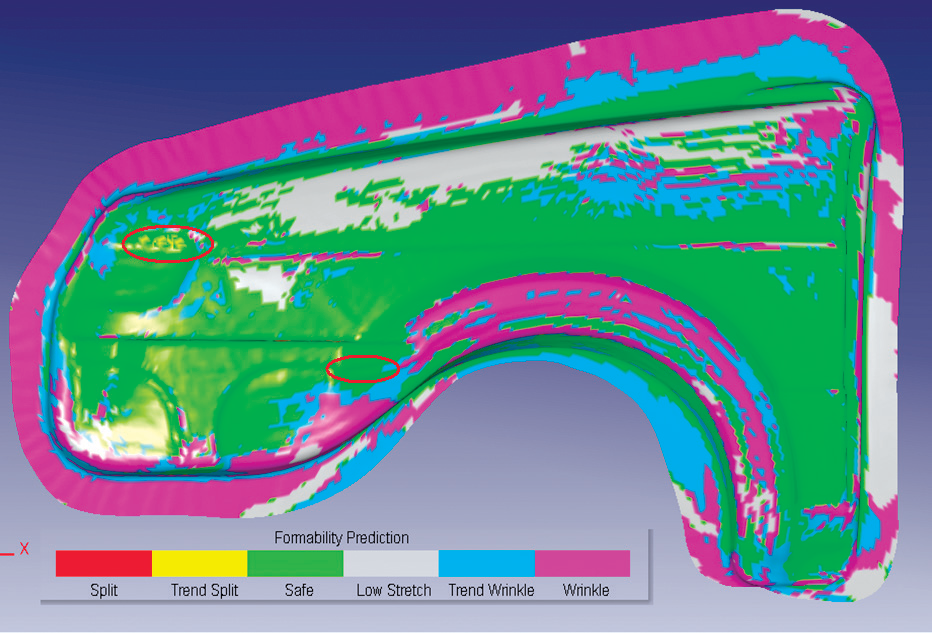Click the red Split color swatch
Image resolution: width=932 pixels, height=633 pixels.
(x=103, y=563)
